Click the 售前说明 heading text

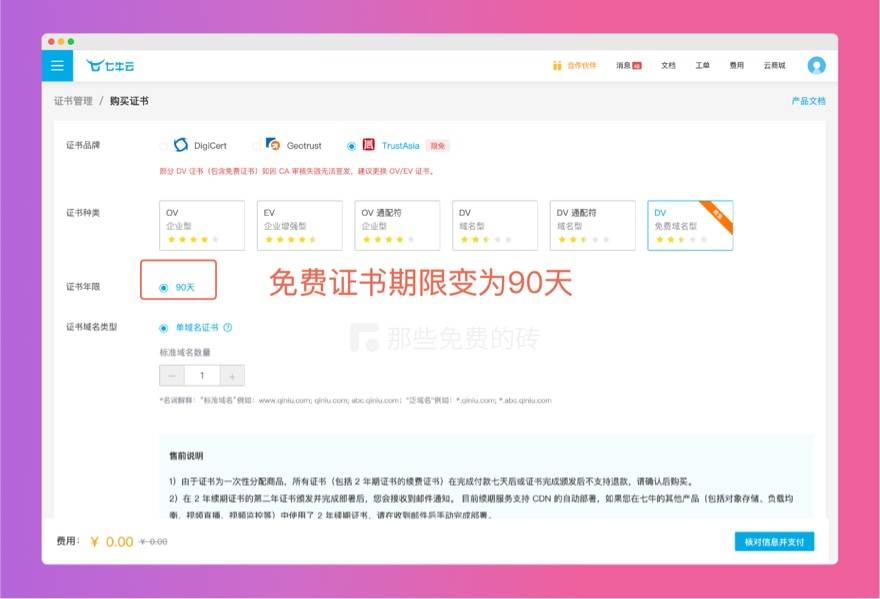click(x=186, y=456)
